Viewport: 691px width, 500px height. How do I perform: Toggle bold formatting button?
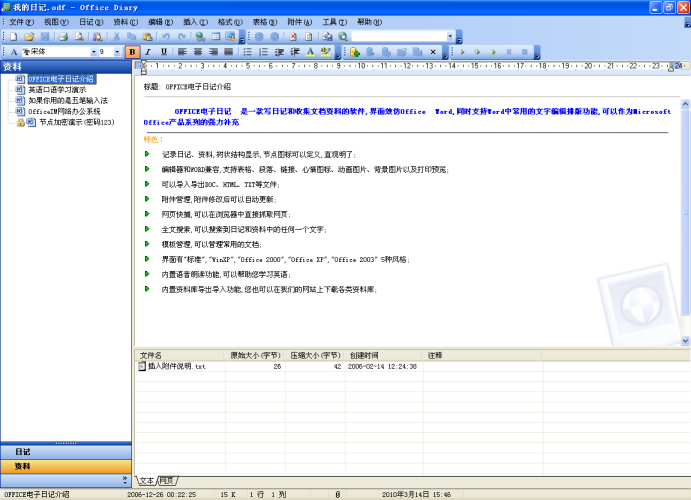132,52
